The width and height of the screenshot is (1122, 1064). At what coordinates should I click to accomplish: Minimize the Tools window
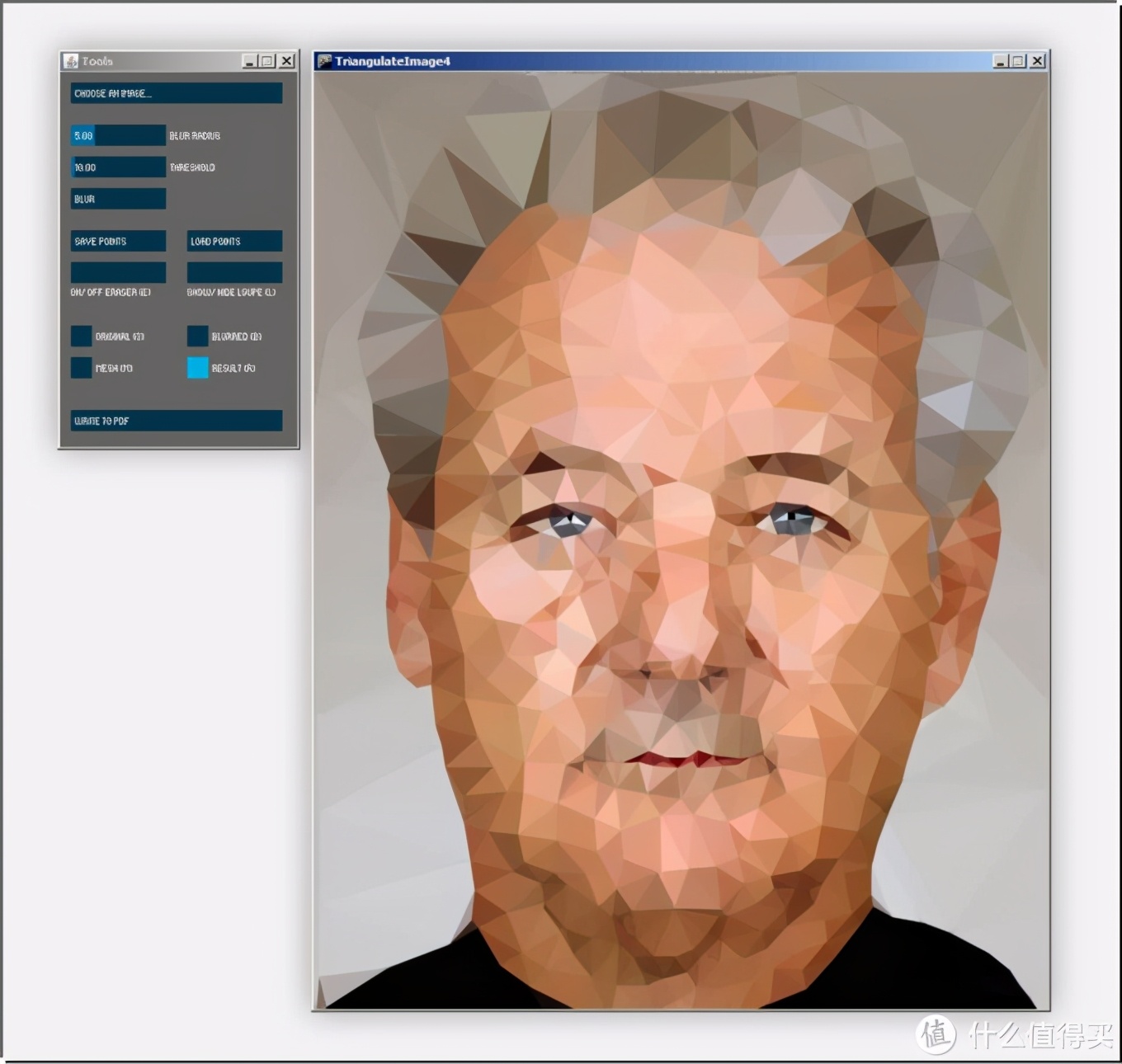click(x=249, y=61)
